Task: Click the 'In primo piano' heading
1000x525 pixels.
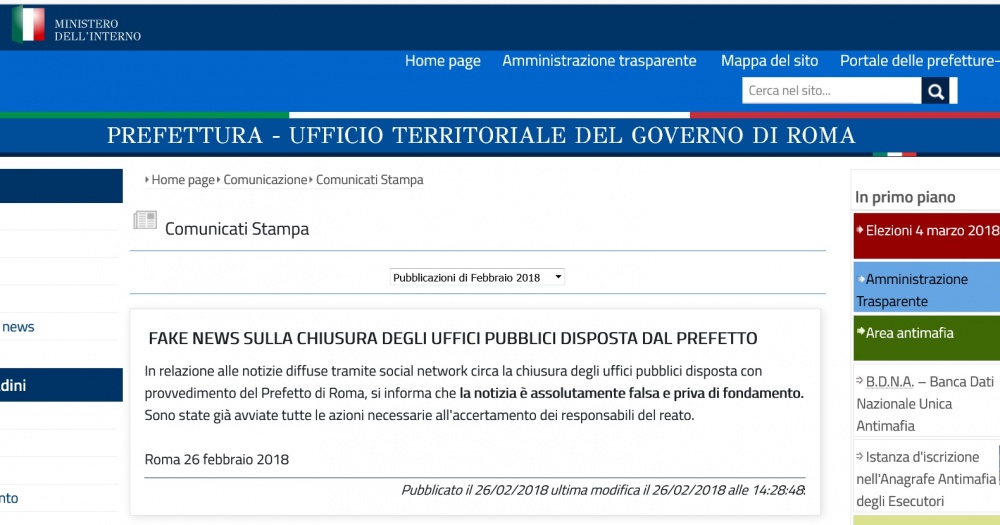Action: [905, 197]
